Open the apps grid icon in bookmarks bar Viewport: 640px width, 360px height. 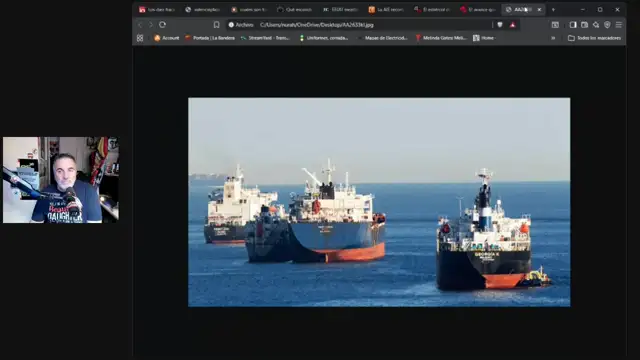(140, 38)
